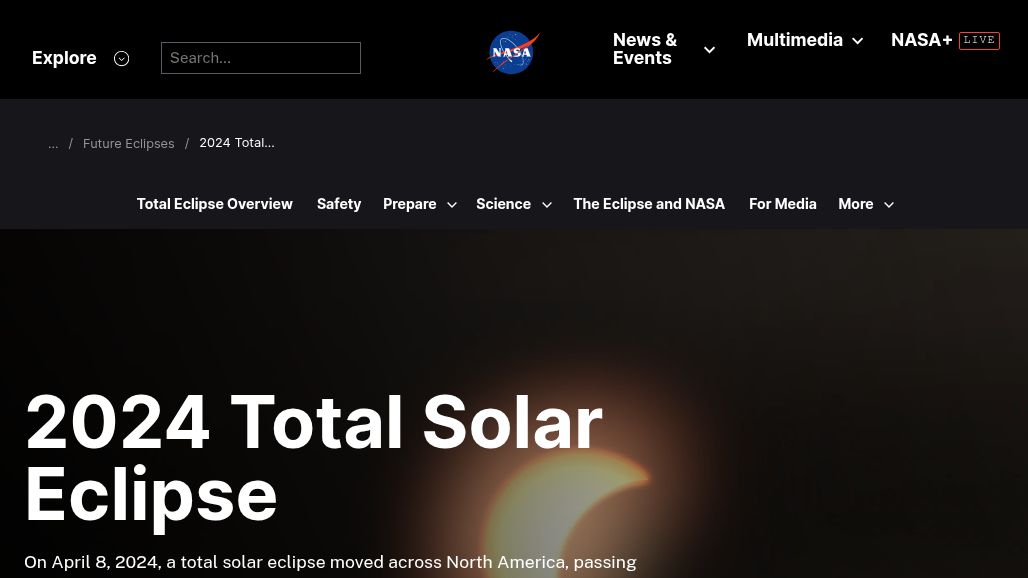Select the Safety tab
Image resolution: width=1028 pixels, height=578 pixels.
[x=339, y=203]
